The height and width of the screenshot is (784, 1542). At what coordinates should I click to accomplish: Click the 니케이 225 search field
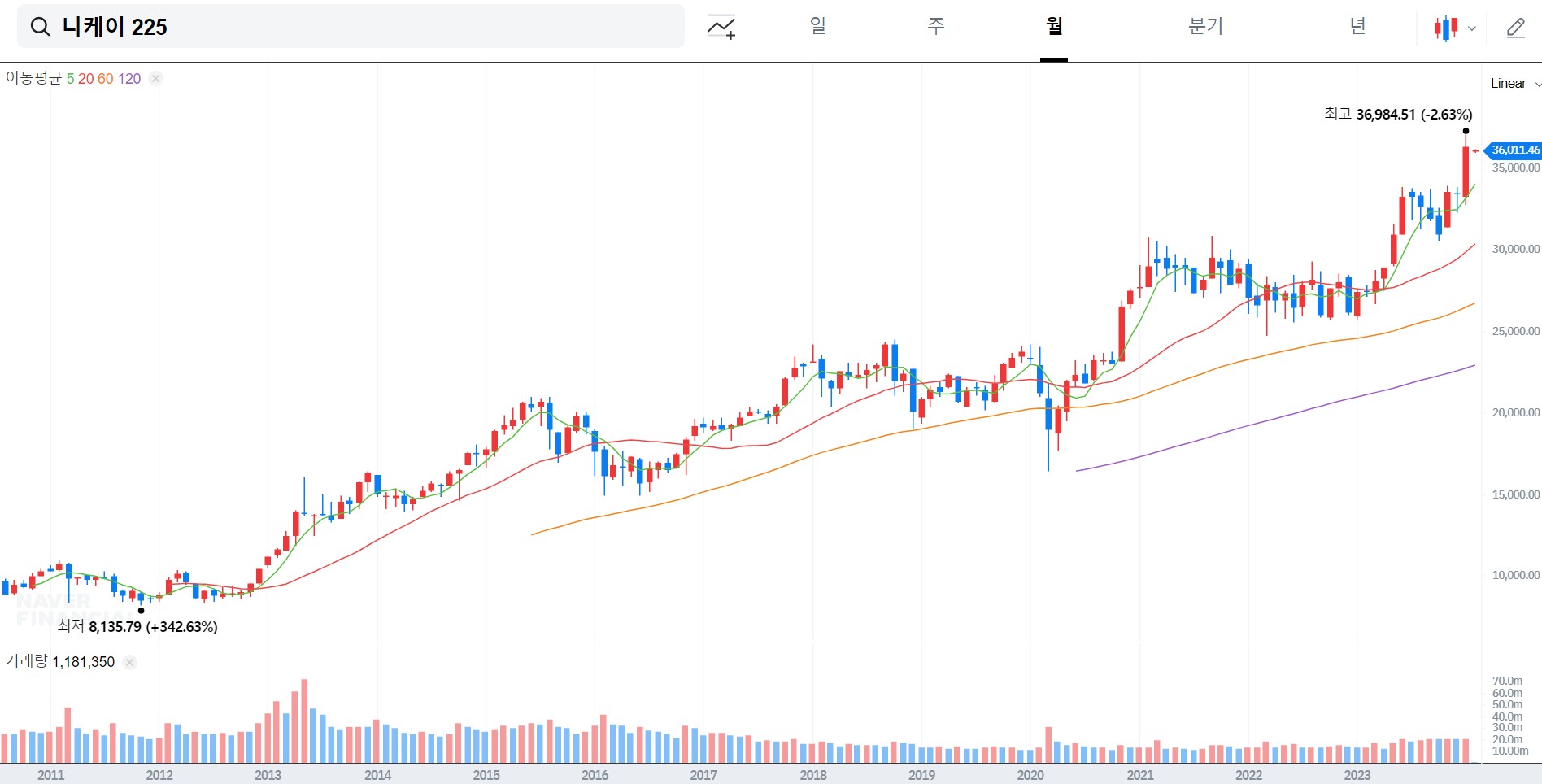(351, 26)
